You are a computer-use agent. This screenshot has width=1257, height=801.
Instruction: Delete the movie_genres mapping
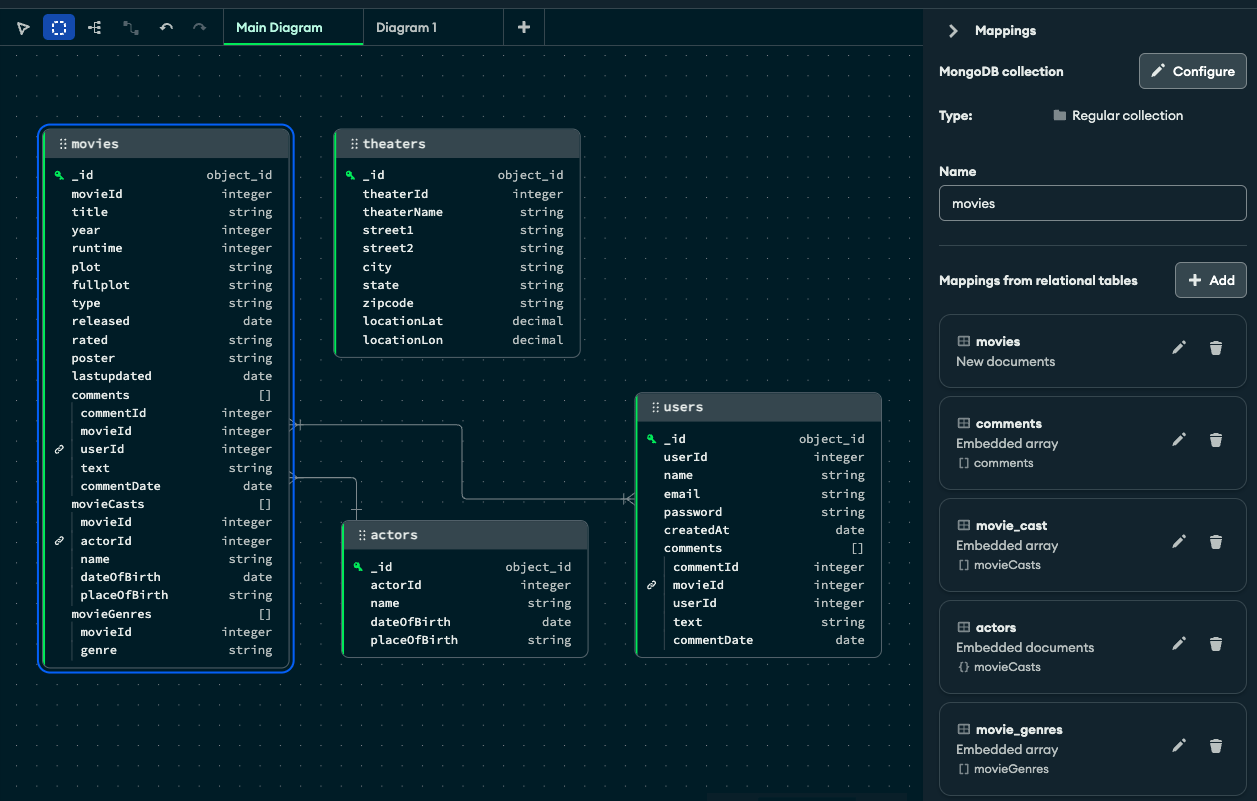[x=1216, y=746]
